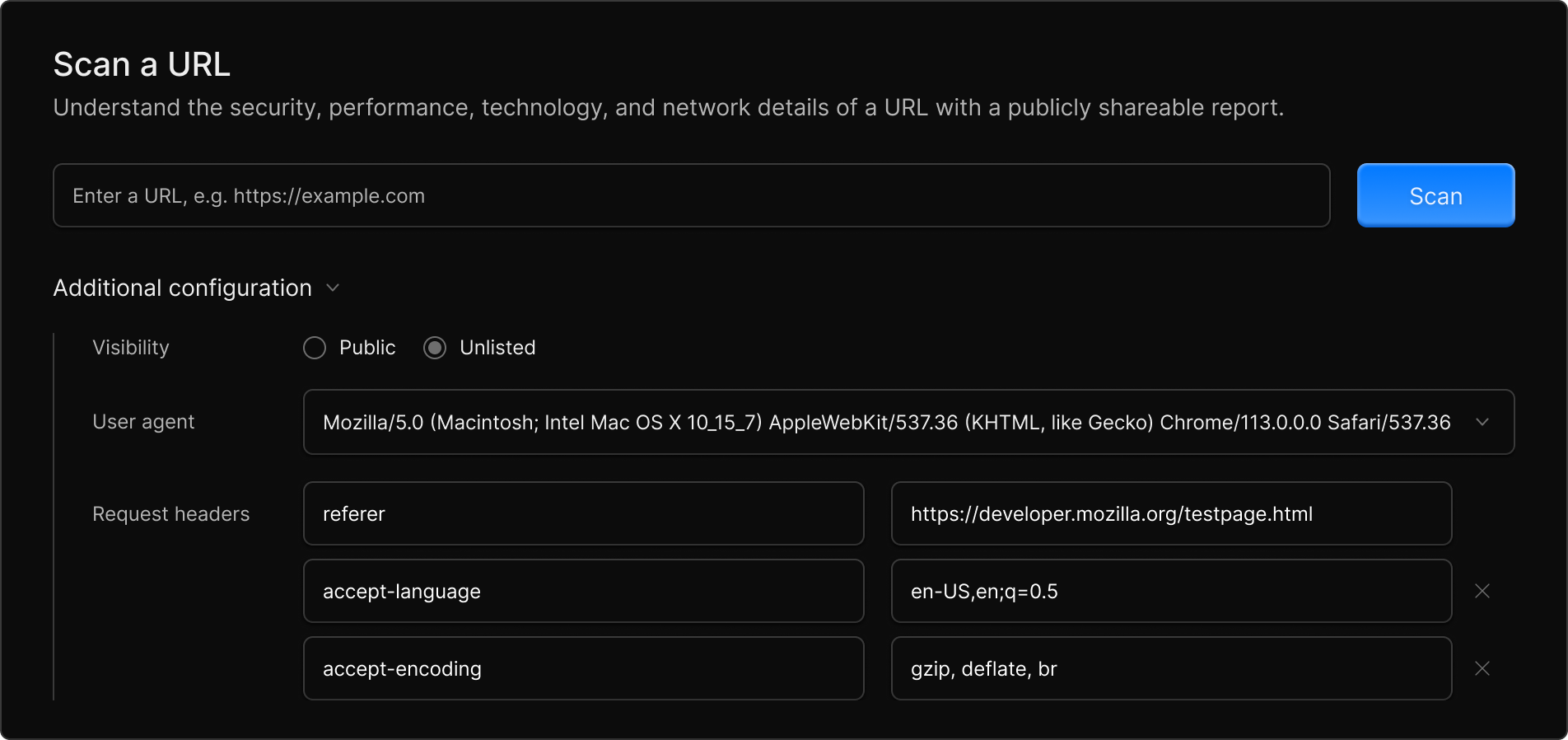
Task: Edit the accept-language header name
Action: click(x=583, y=591)
